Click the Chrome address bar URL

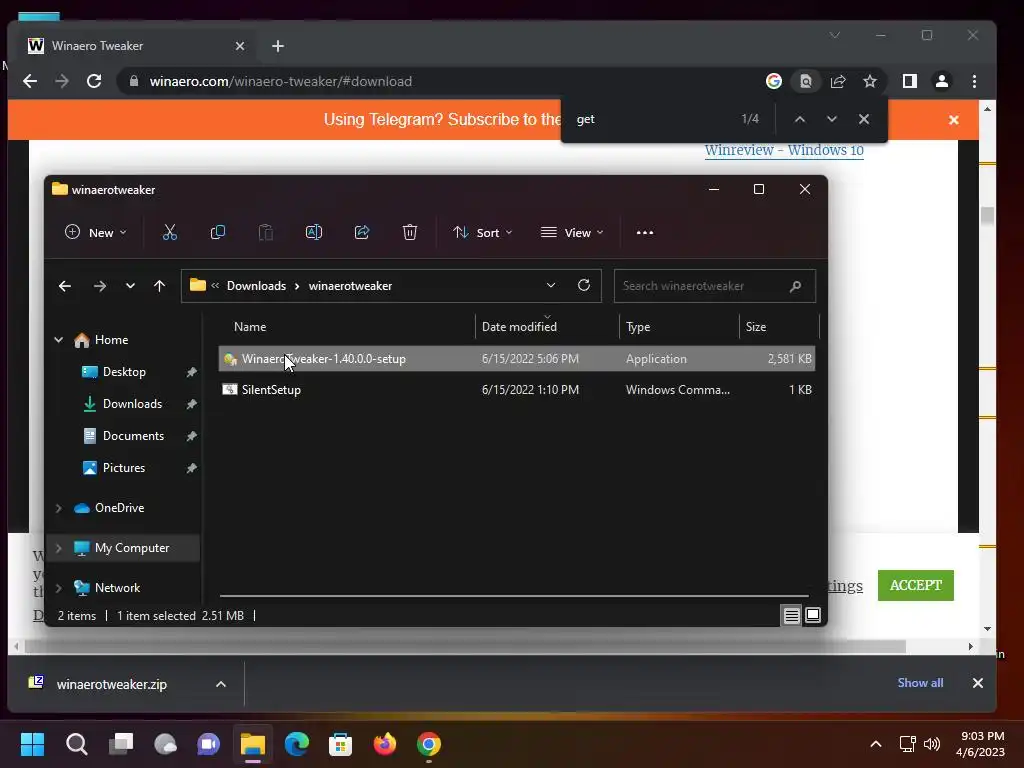click(x=281, y=81)
